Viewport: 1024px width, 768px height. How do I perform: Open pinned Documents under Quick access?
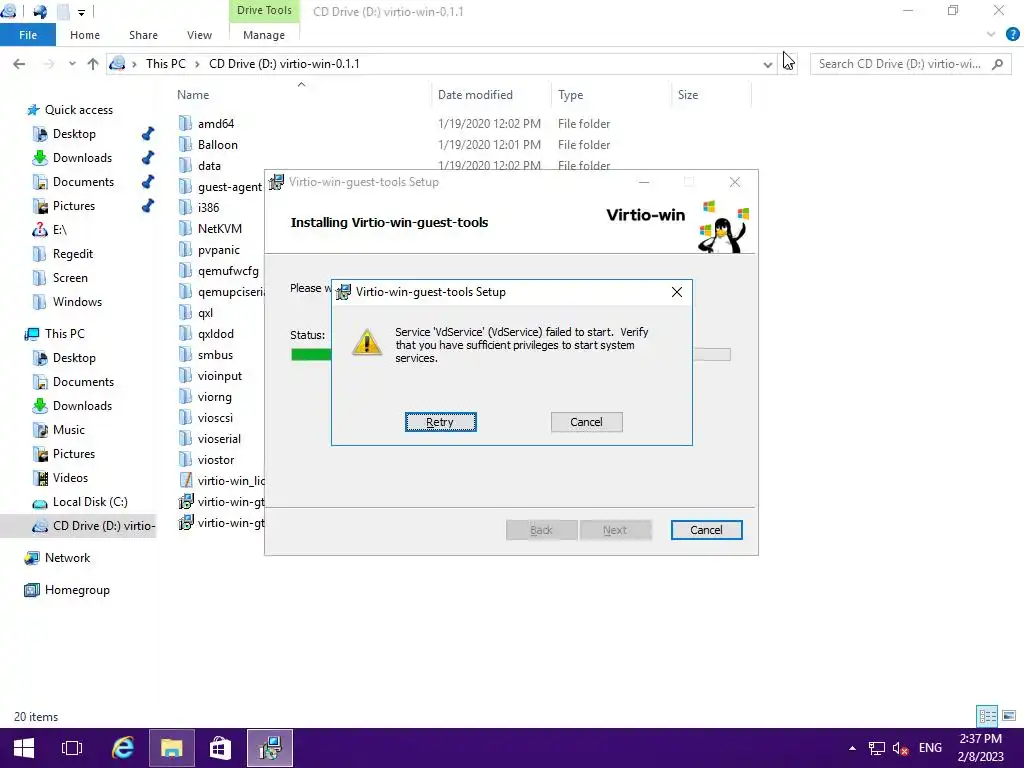tap(83, 182)
